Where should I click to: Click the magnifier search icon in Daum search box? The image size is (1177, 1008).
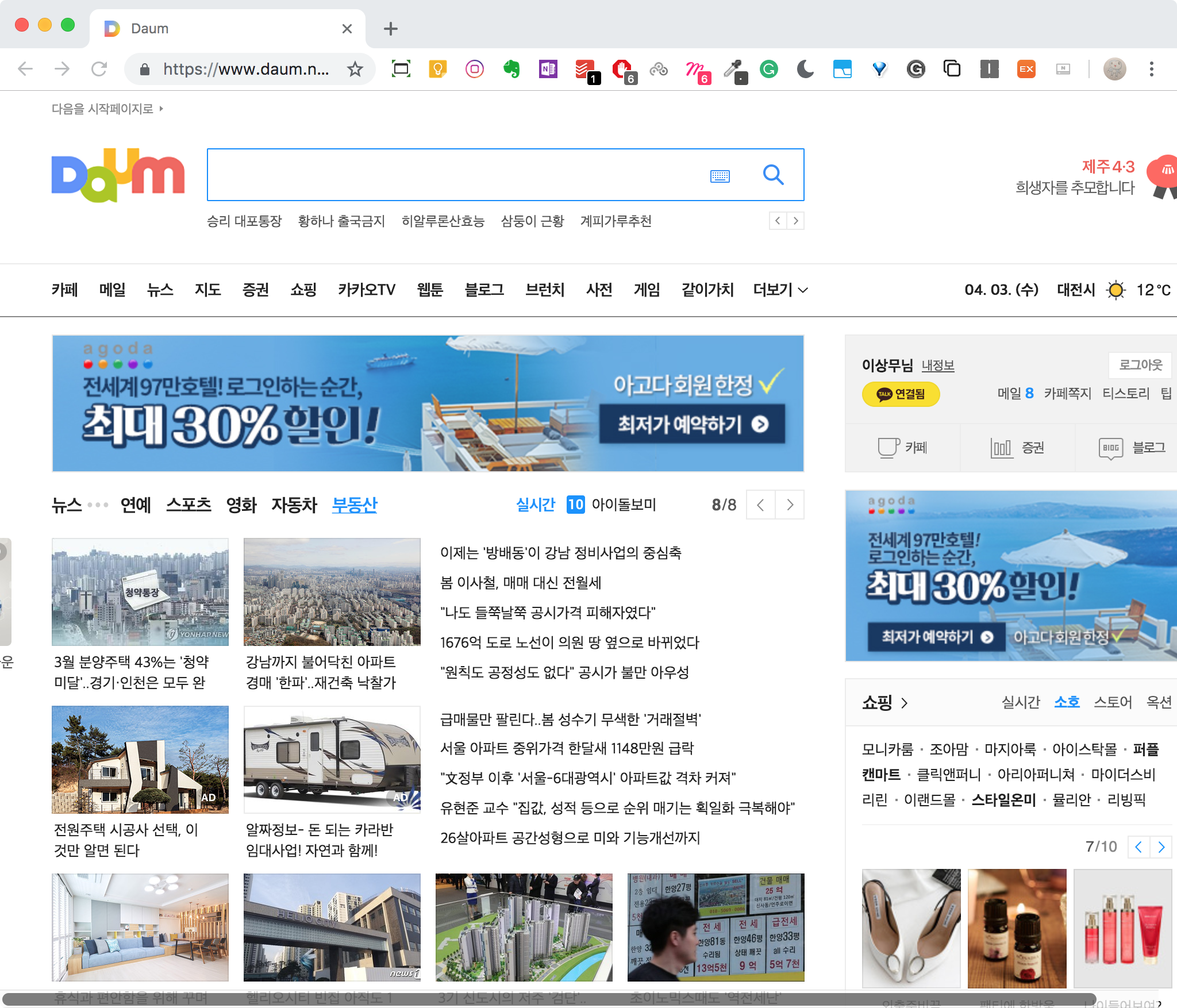(x=773, y=175)
